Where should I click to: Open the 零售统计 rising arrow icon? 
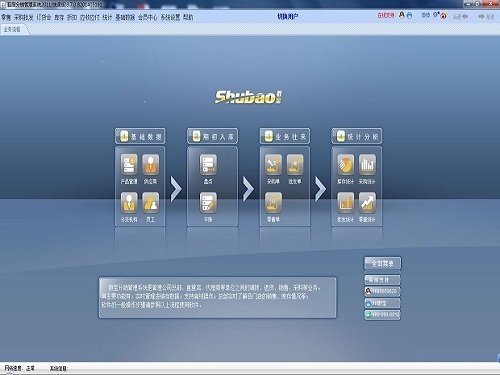click(367, 203)
